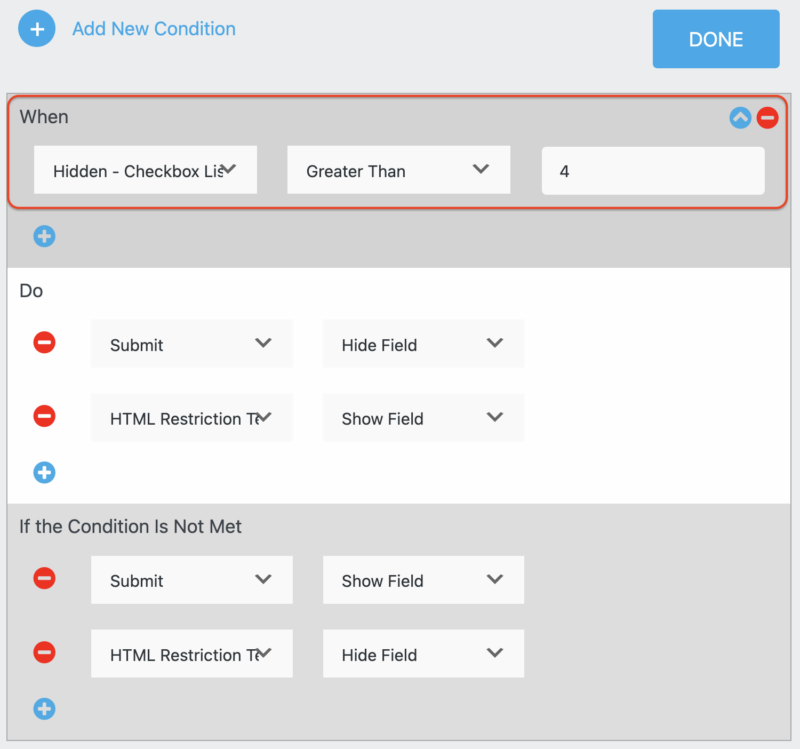This screenshot has height=749, width=800.
Task: Open the Show Field dropdown beside HTML Restriction
Action: (423, 417)
